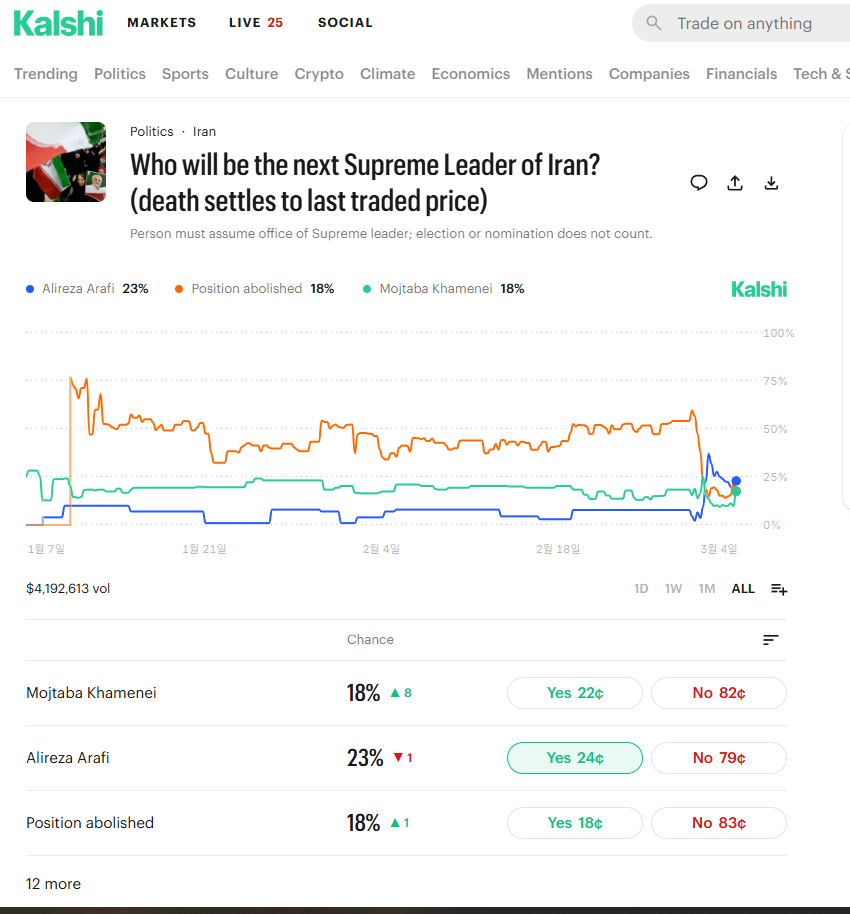Open the MARKETS menu

[x=161, y=23]
